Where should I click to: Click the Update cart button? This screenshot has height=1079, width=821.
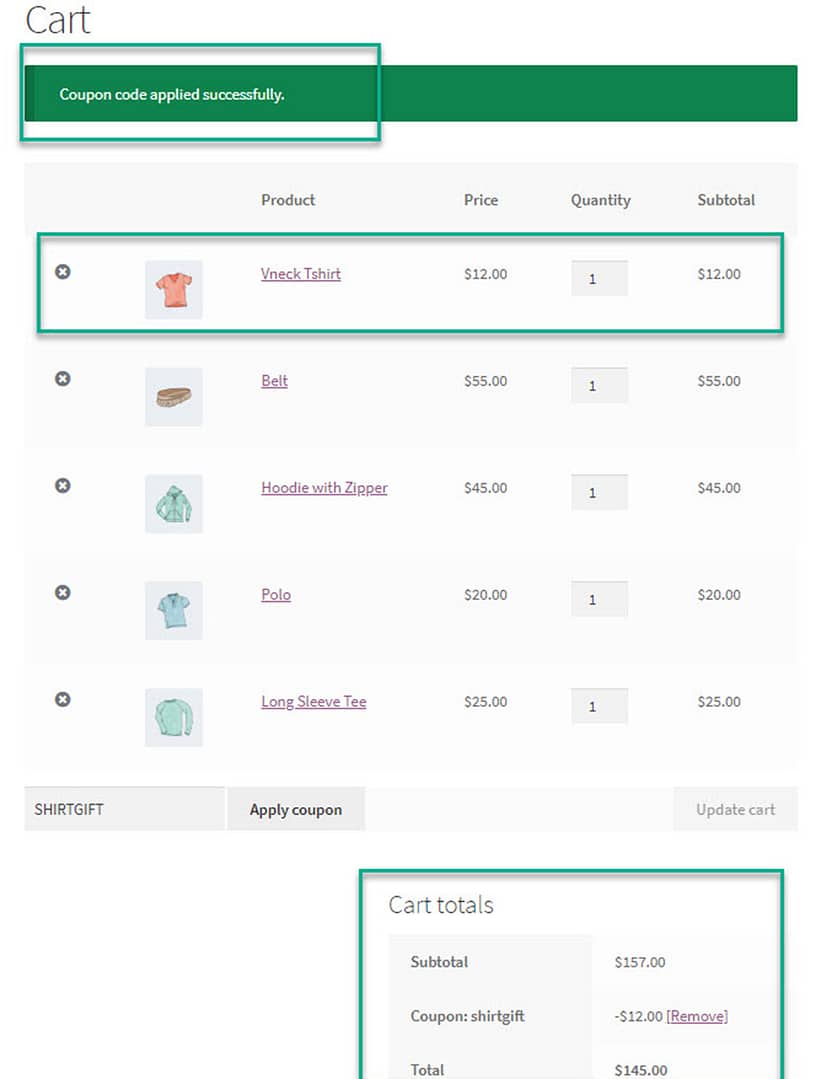pyautogui.click(x=736, y=809)
